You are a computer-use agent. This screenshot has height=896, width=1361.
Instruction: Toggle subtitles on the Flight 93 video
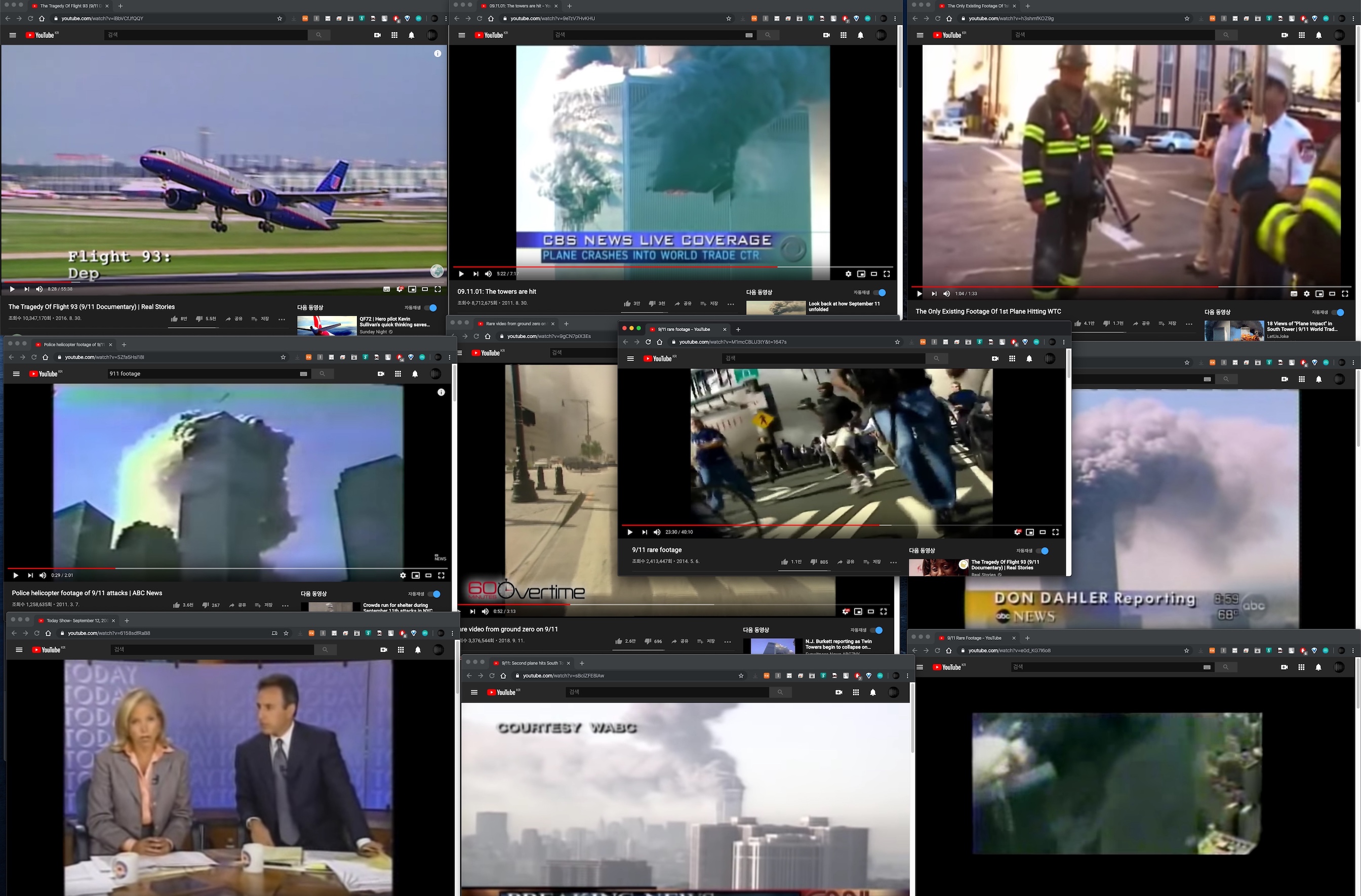[386, 290]
